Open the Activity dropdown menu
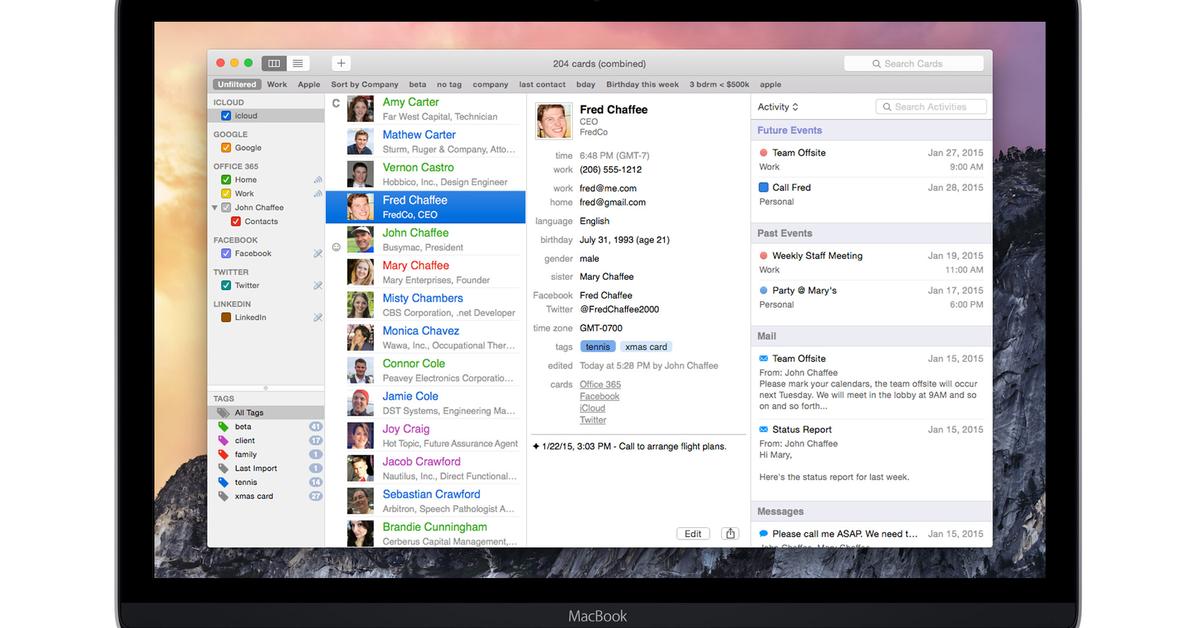The image size is (1200, 628). [778, 107]
